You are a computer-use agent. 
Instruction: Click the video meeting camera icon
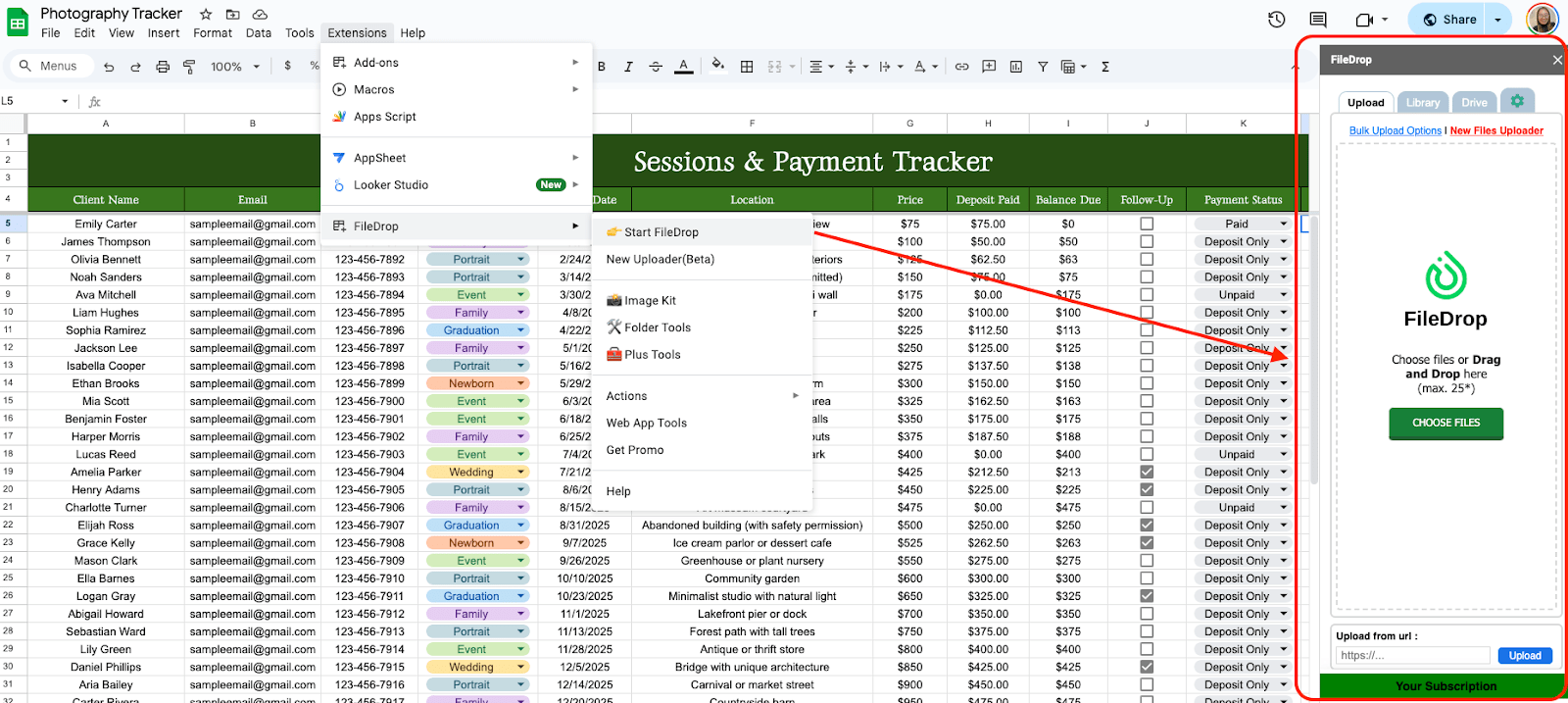pos(1364,20)
